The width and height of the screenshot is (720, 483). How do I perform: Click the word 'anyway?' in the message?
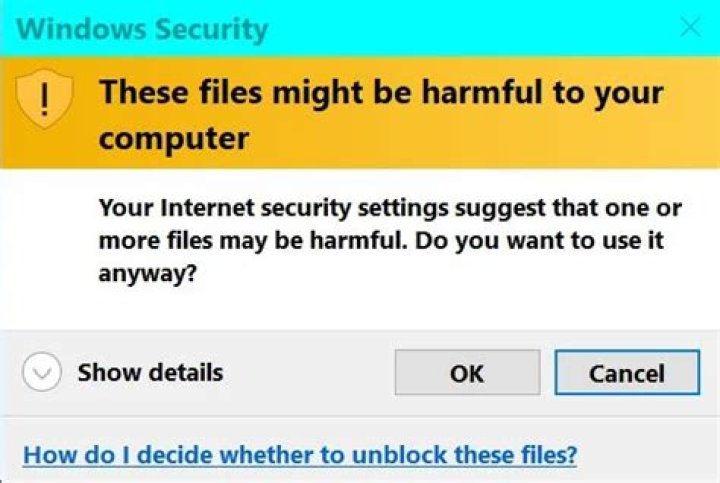pos(147,273)
